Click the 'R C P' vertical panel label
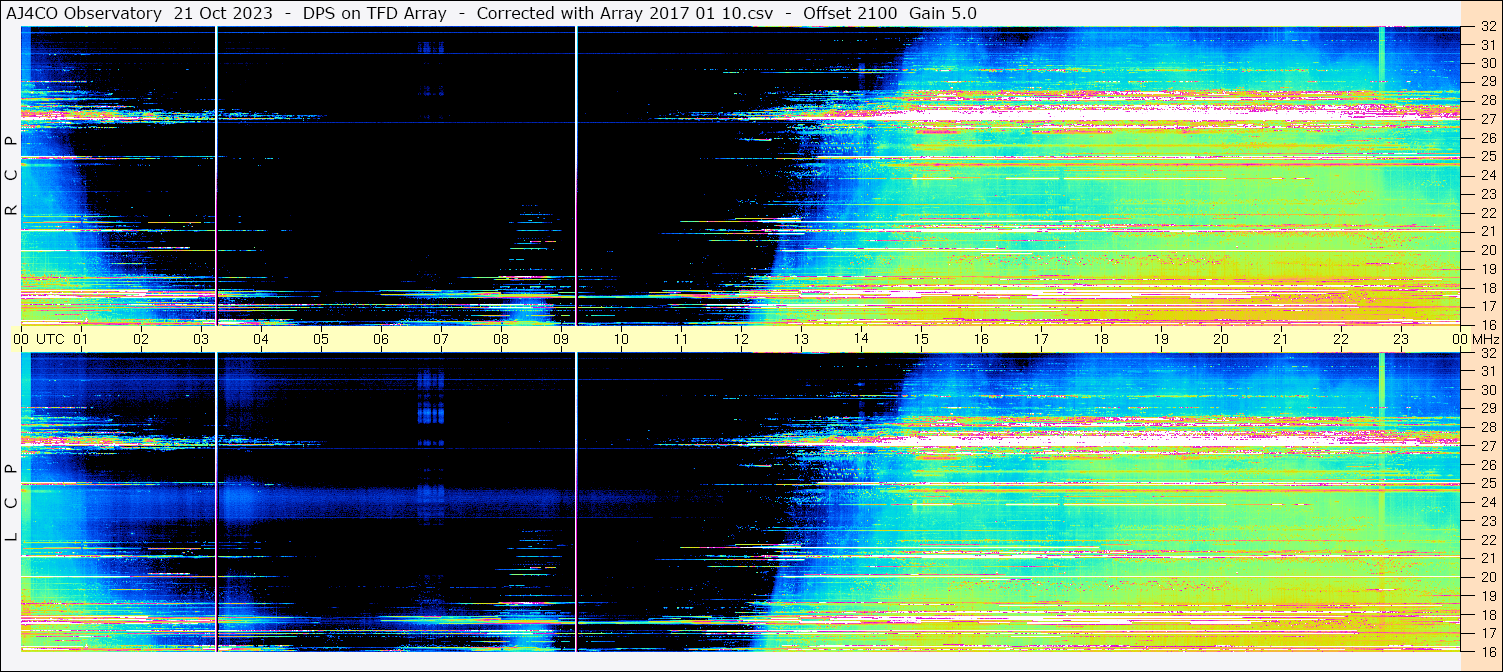 pos(11,176)
